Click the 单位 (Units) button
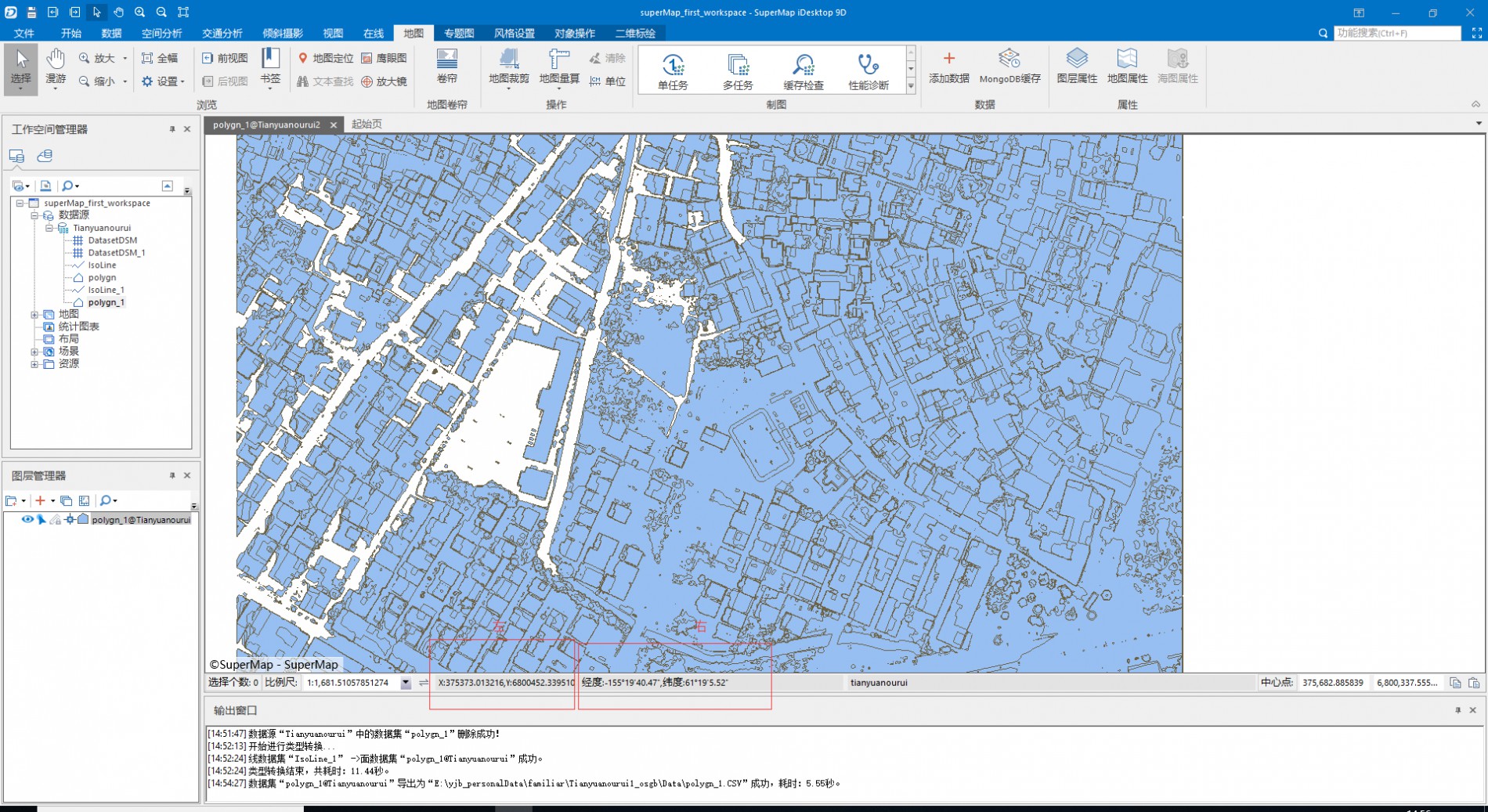1488x812 pixels. [608, 81]
